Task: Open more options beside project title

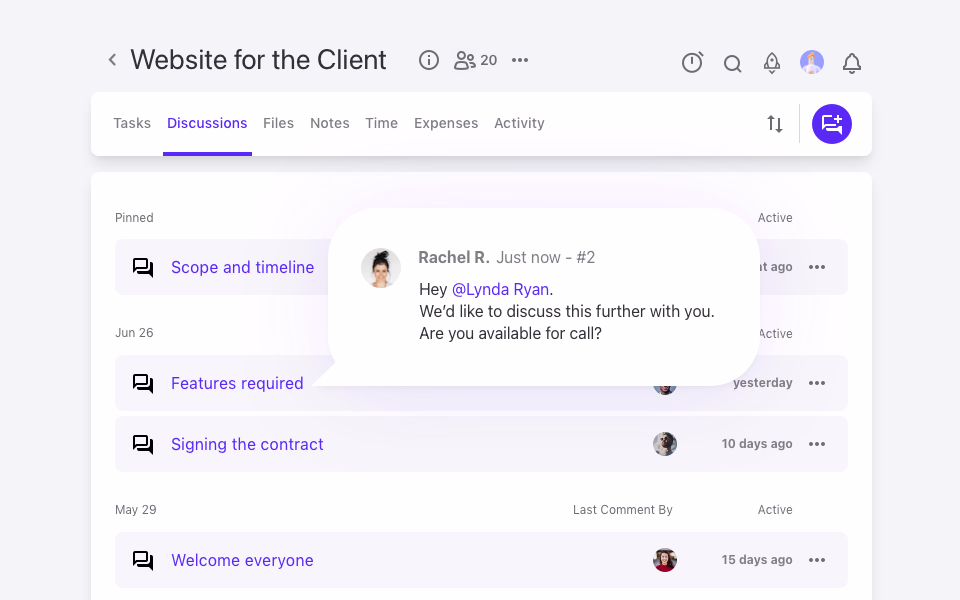Action: coord(520,60)
